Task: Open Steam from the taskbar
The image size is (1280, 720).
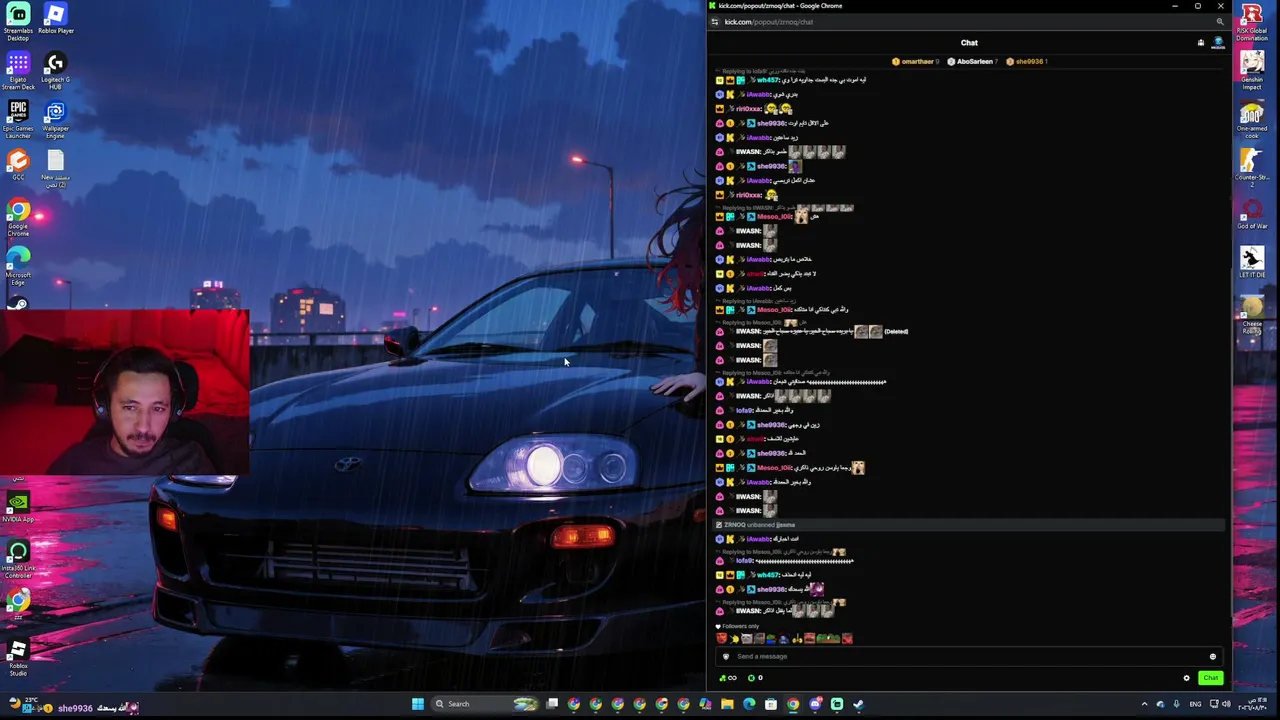Action: [859, 704]
